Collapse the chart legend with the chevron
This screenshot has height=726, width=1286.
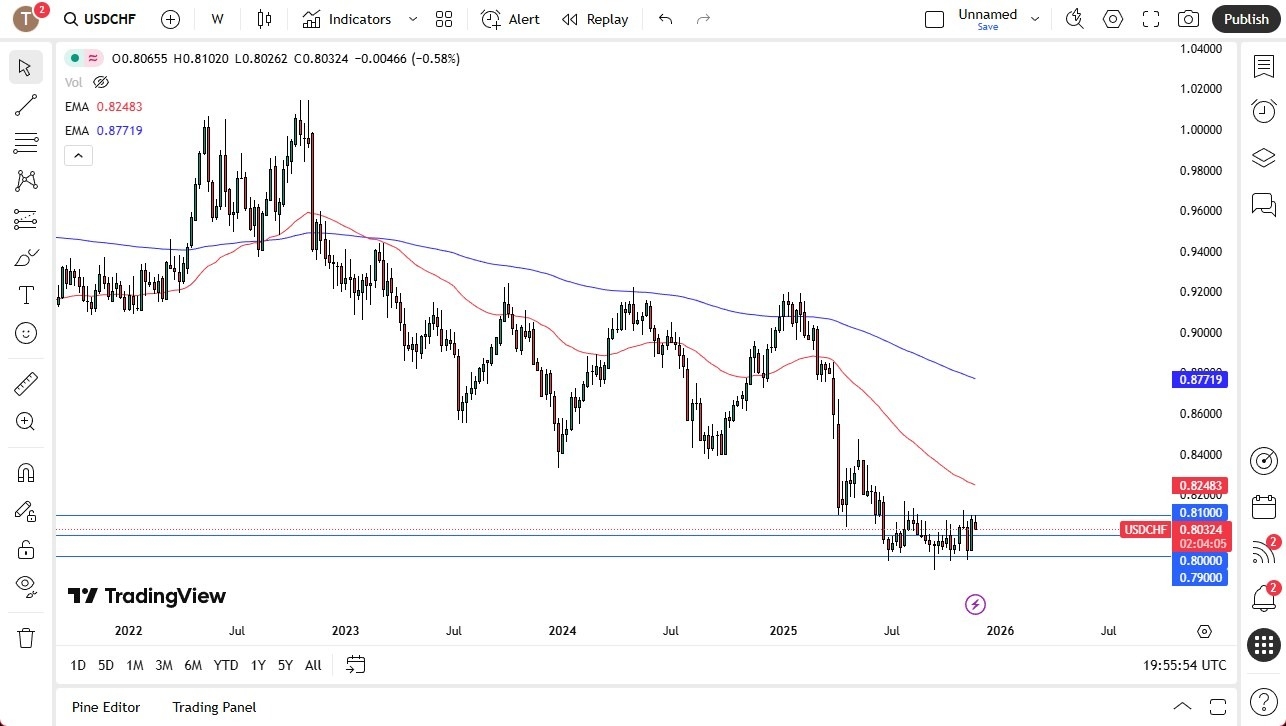pos(78,155)
